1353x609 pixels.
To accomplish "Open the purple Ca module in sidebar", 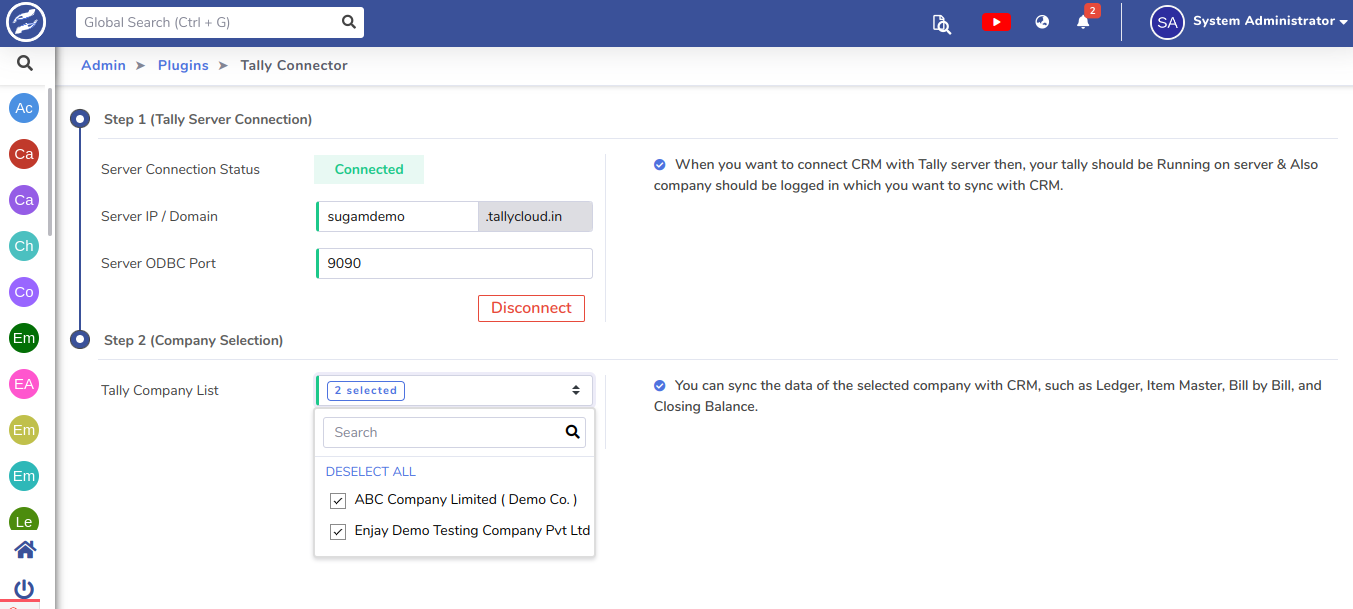I will (24, 200).
